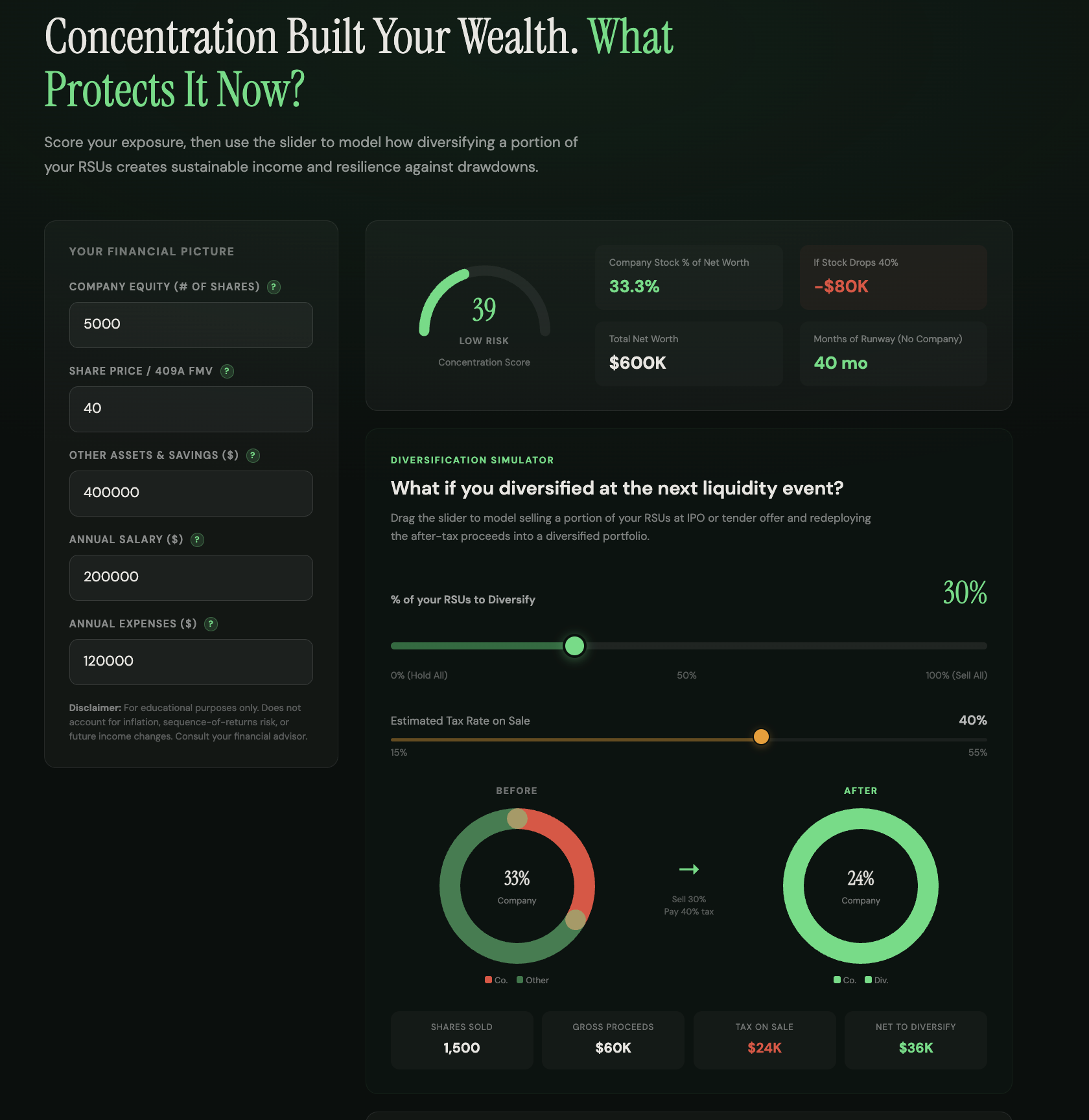Click the Concentration Score gauge
Screen dimensions: 1089x1120
[484, 311]
